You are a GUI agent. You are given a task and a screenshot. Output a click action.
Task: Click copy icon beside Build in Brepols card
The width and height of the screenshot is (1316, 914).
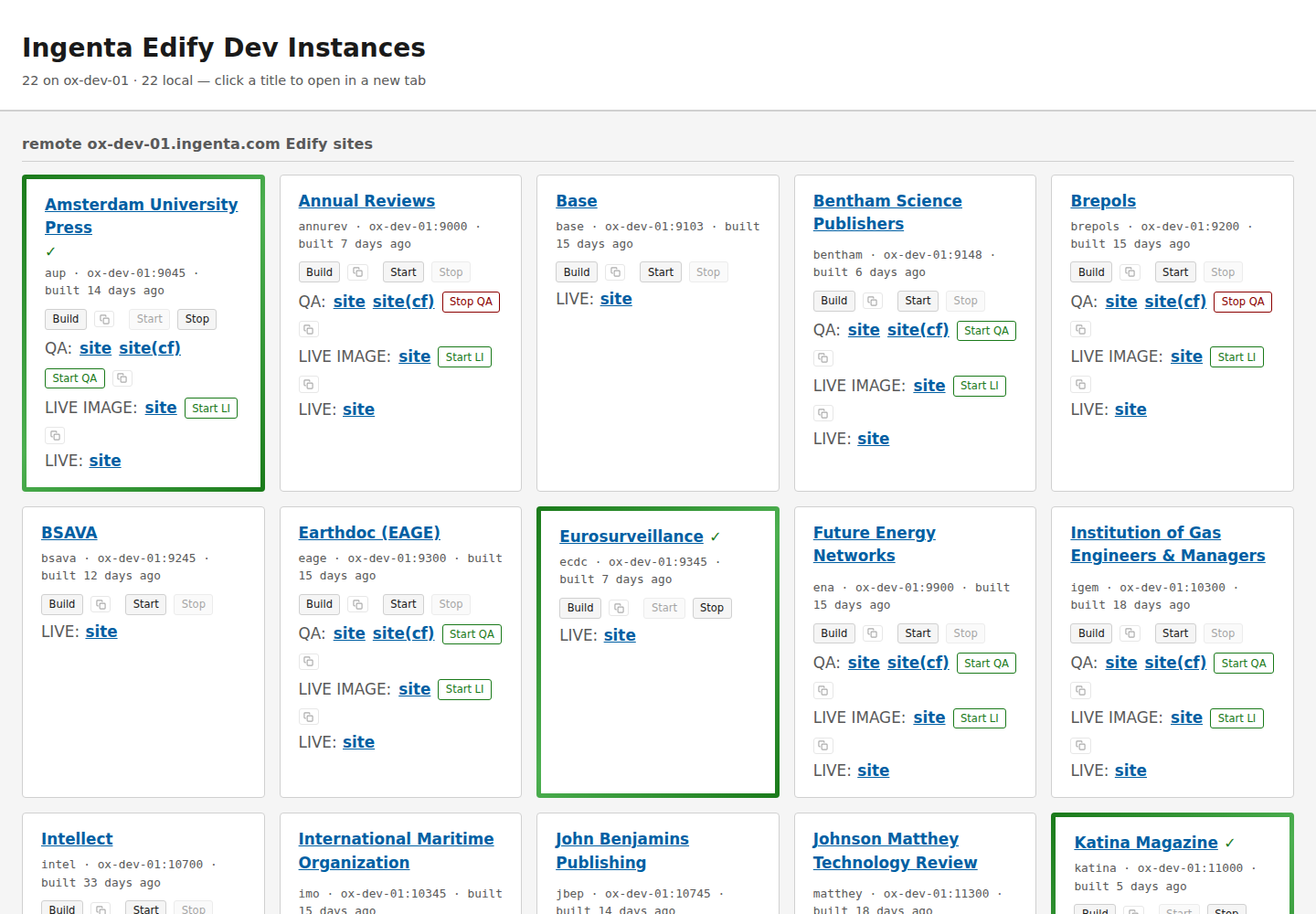(x=1130, y=272)
